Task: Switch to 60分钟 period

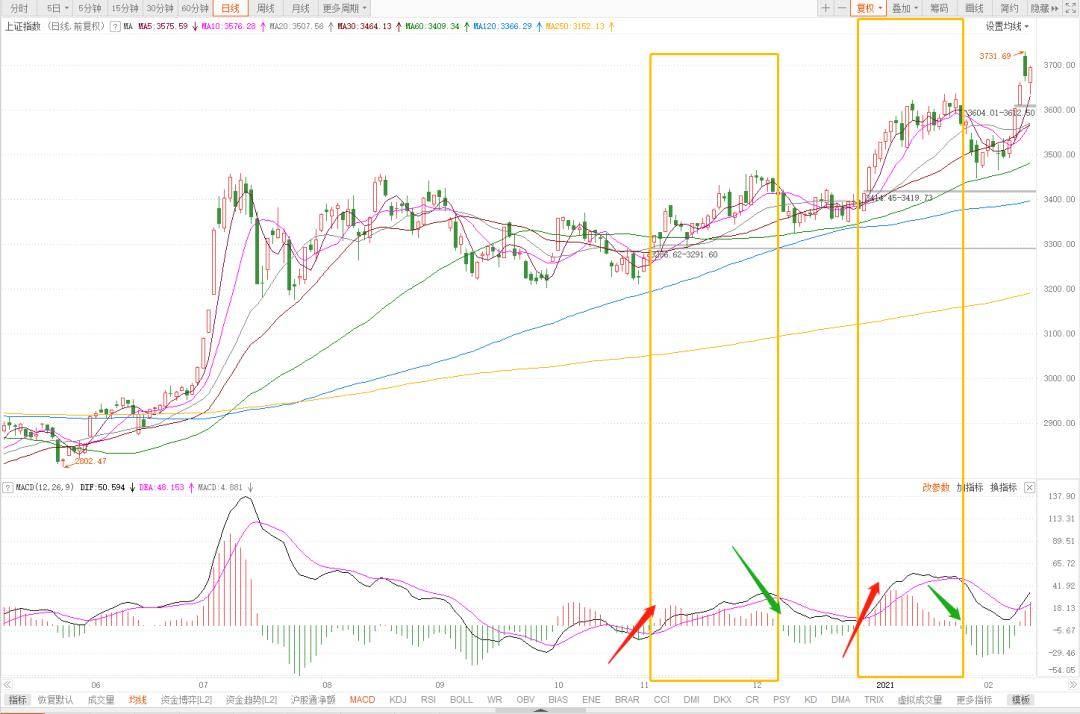Action: tap(195, 8)
